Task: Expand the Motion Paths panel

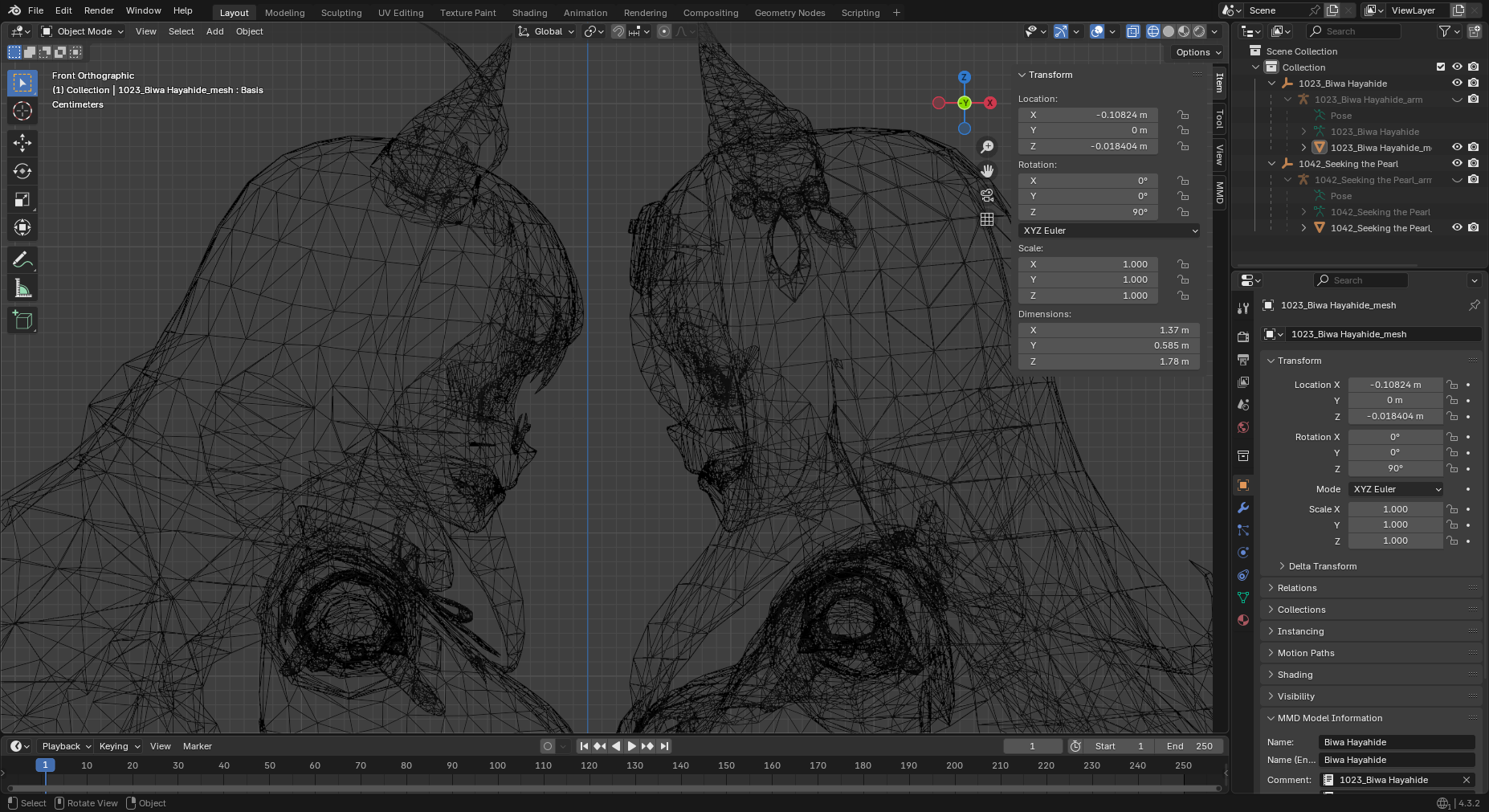Action: pyautogui.click(x=1305, y=653)
